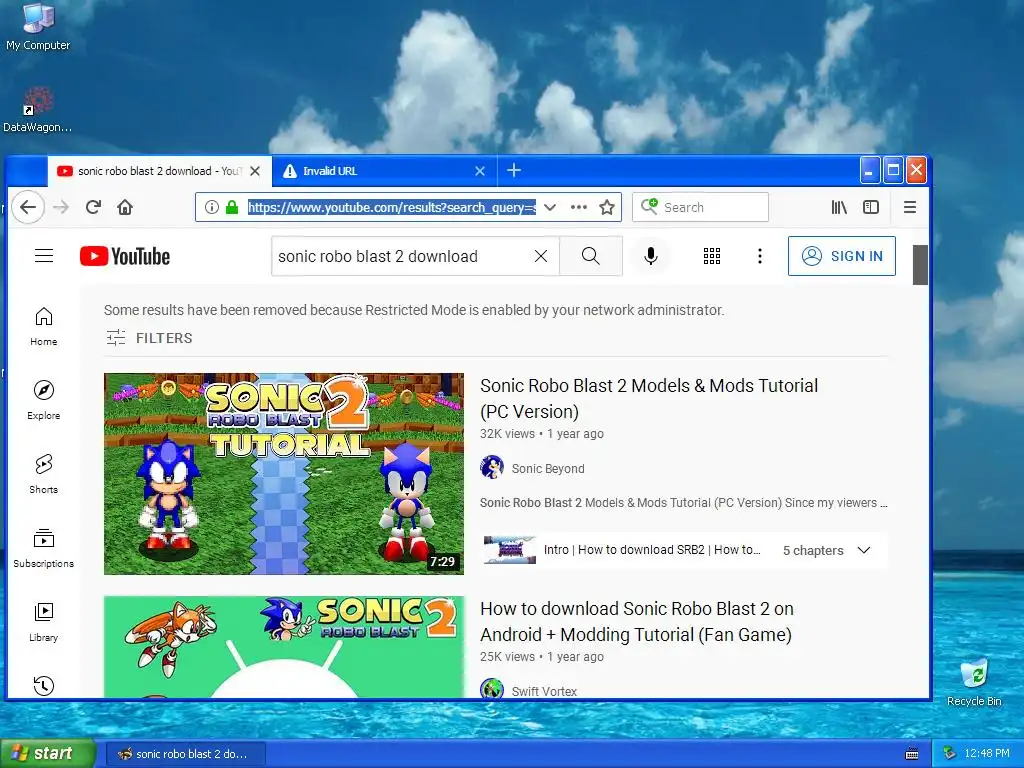Open a new browser tab with plus
1024x768 pixels.
(514, 170)
